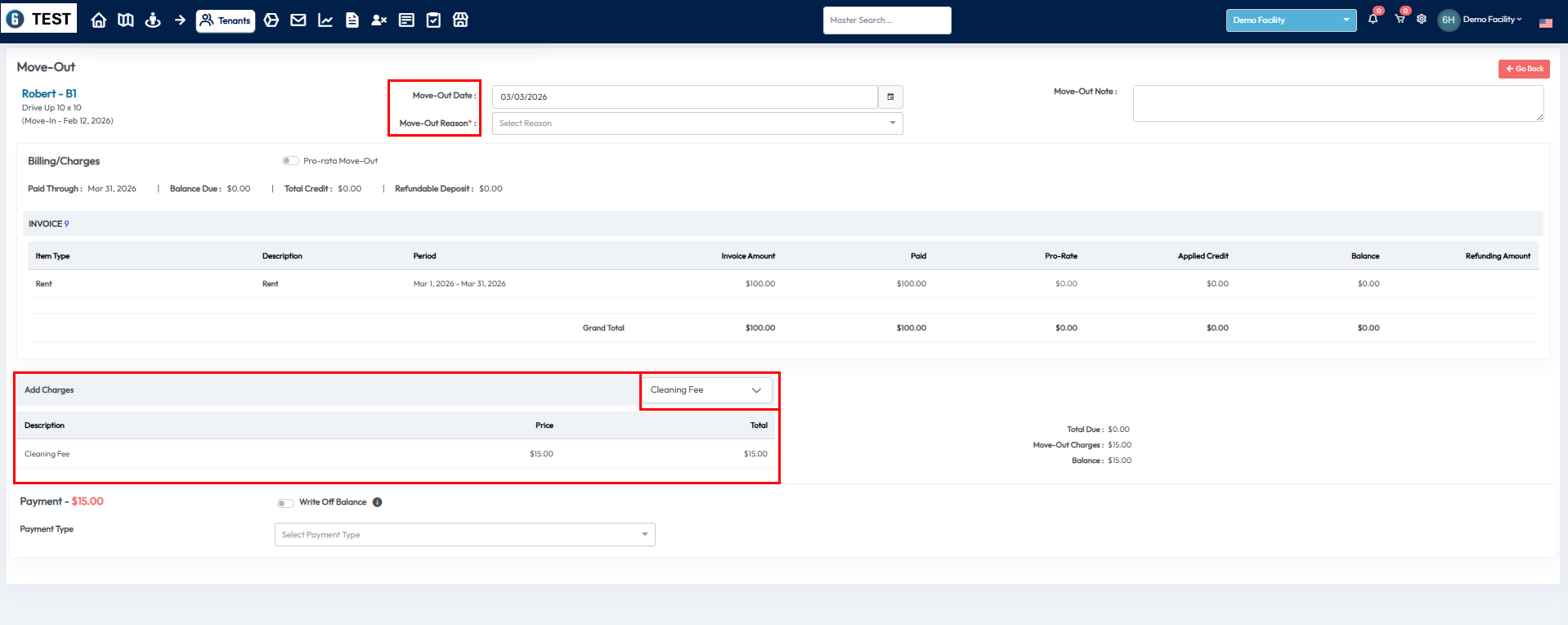Click the calendar icon beside Move-Out Date

[x=890, y=97]
